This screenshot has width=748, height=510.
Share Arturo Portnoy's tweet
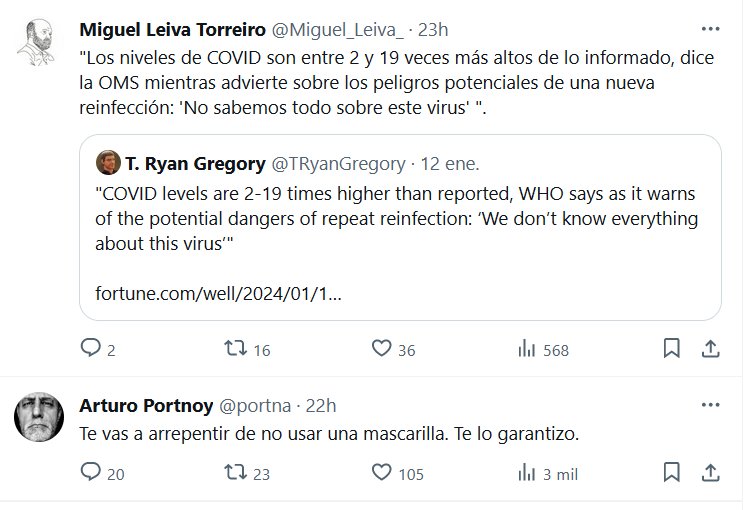pos(709,473)
